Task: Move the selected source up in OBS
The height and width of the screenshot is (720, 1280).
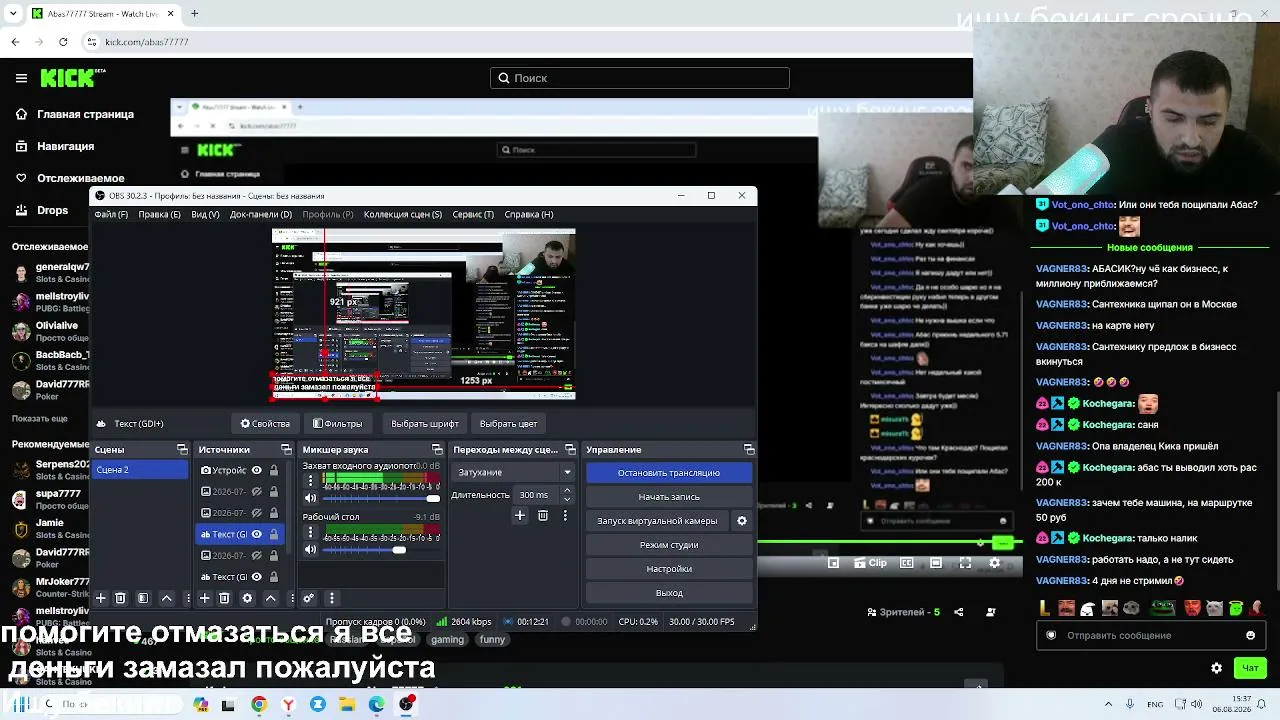Action: (270, 598)
